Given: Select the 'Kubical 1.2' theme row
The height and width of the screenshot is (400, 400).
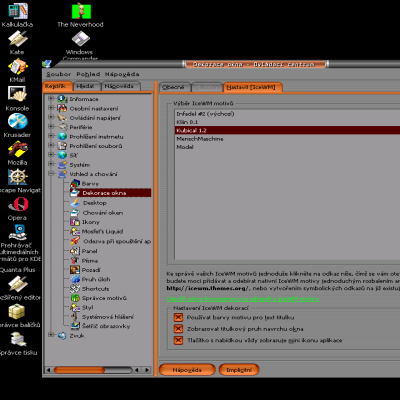Looking at the screenshot, I should coord(288,130).
